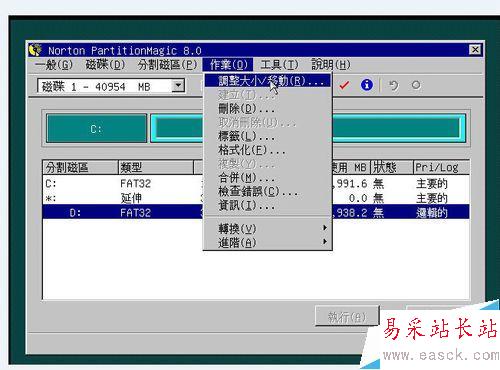Expand the 轉換(V) submenu
500x370 pixels.
tap(268, 229)
